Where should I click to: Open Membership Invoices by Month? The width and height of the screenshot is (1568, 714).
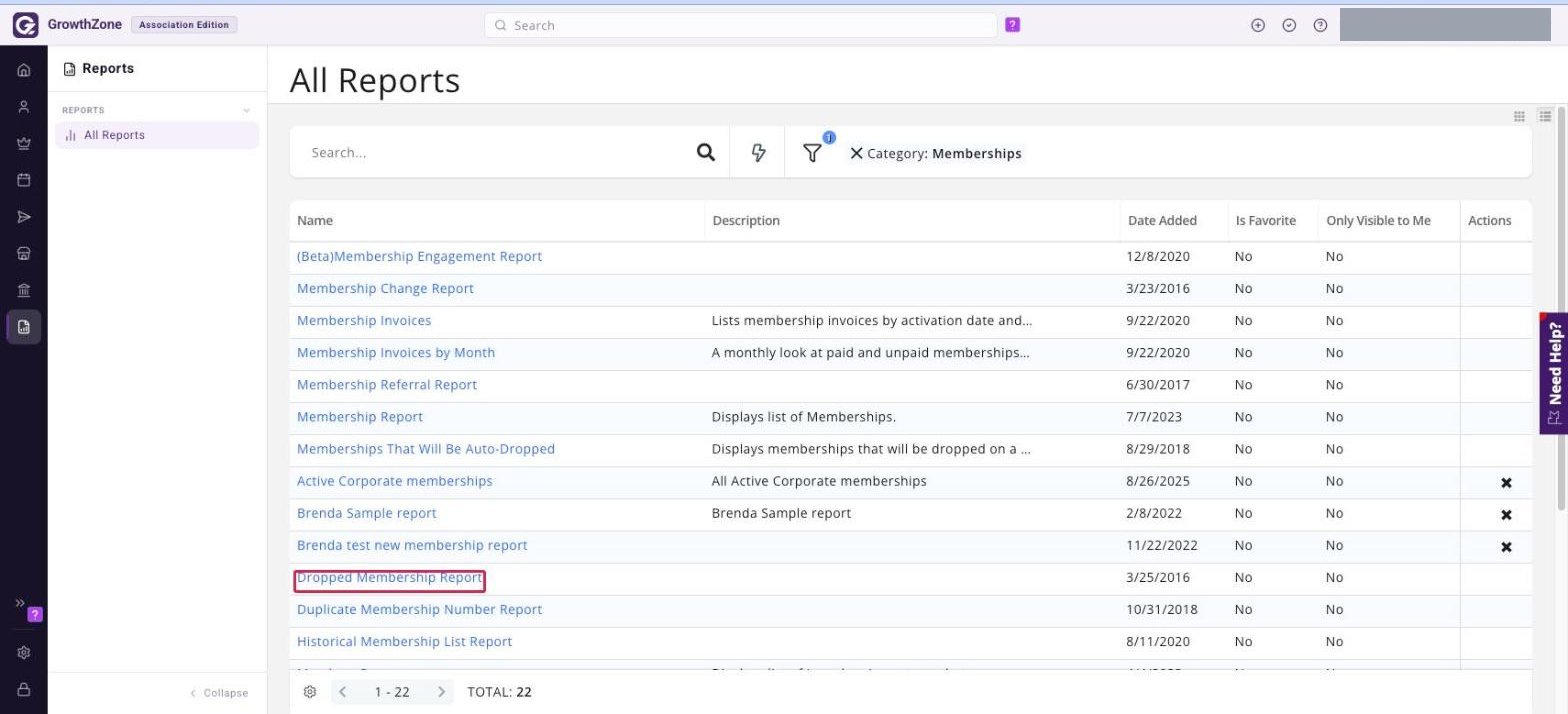[396, 353]
